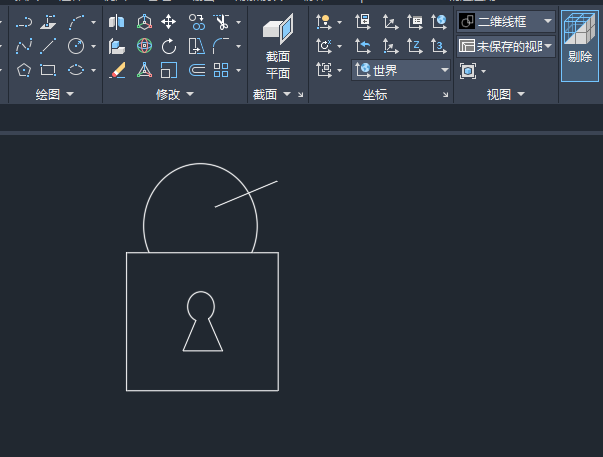Activate the 3D Move gizmo tool
The width and height of the screenshot is (603, 457).
[144, 22]
